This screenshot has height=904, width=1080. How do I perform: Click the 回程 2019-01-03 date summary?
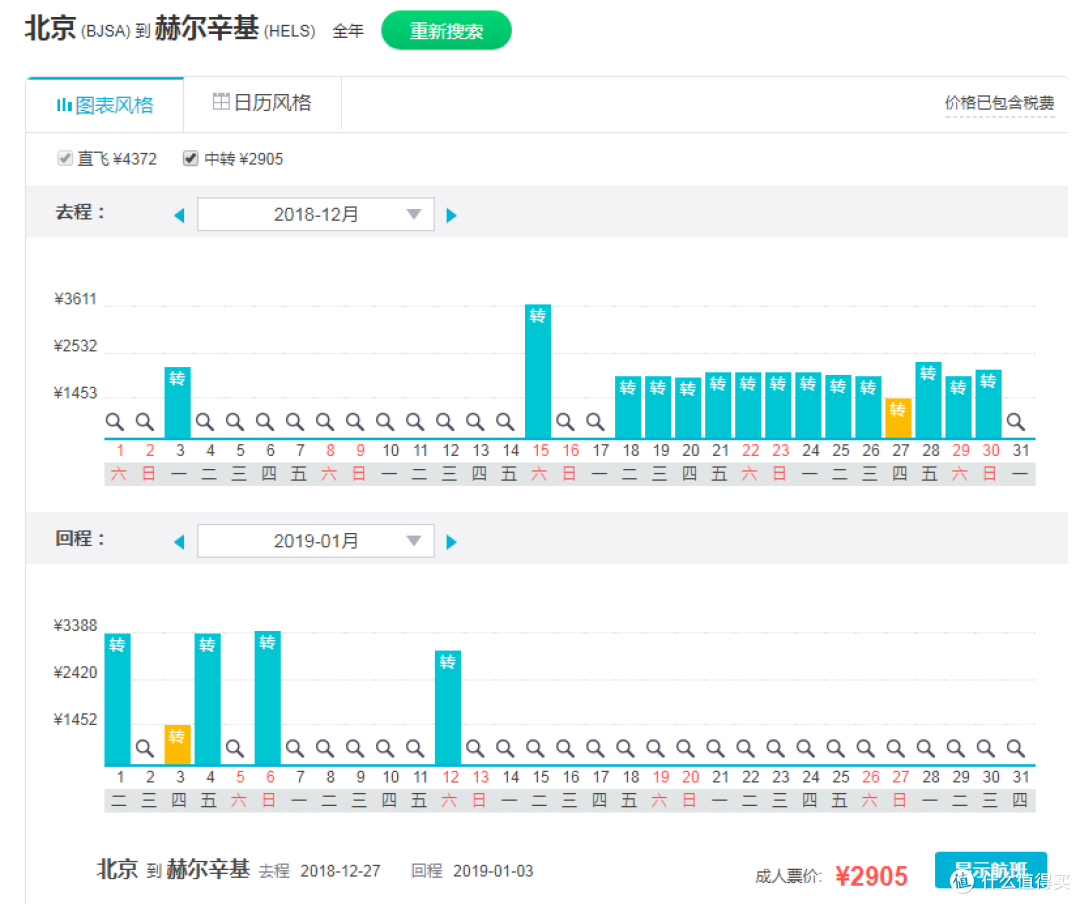click(472, 871)
